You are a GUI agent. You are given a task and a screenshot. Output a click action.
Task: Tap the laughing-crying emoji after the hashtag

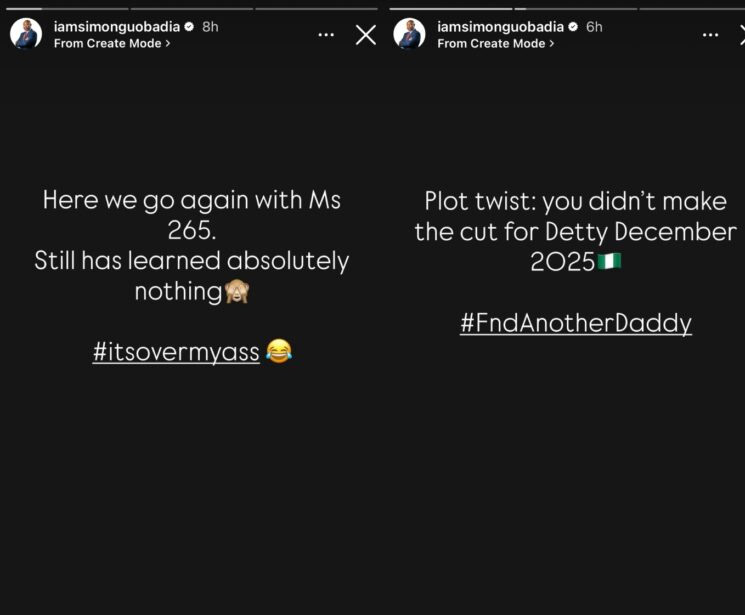tap(279, 351)
